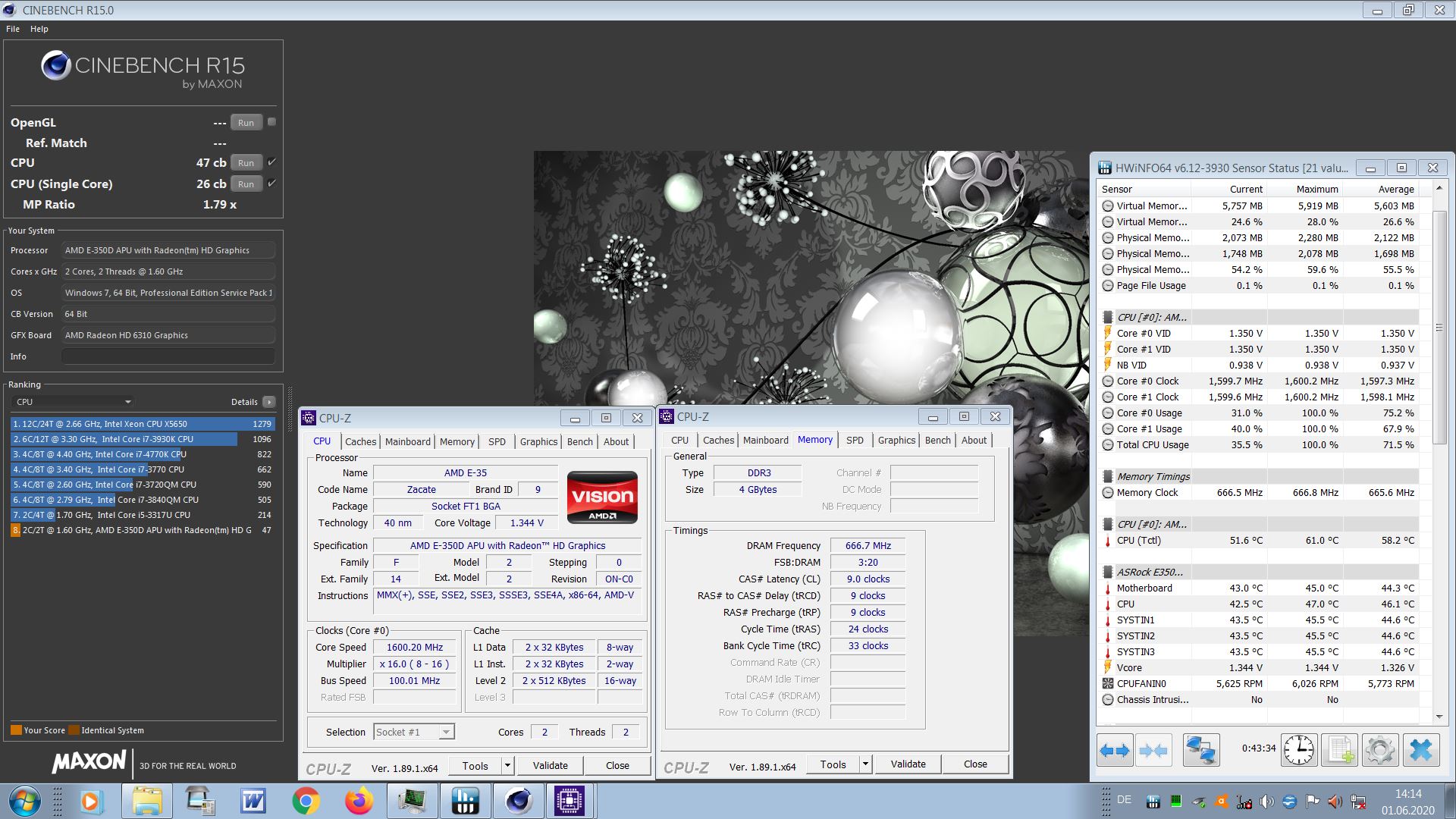Click the HWiNFO collapse columns arrows button

[1153, 751]
